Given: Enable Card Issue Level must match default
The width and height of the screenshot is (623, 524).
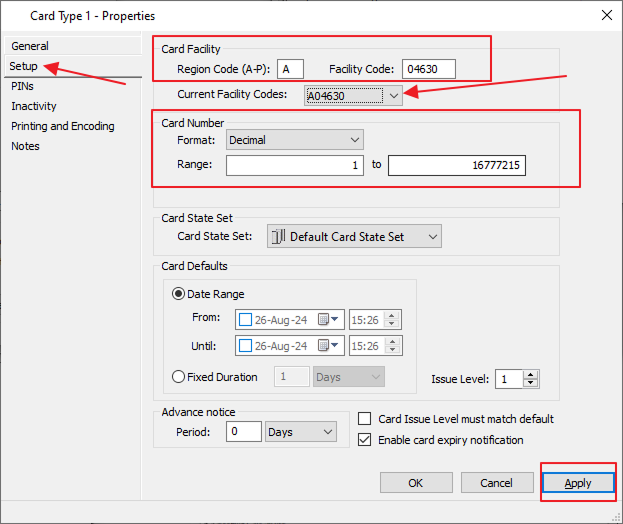Looking at the screenshot, I should (x=365, y=419).
